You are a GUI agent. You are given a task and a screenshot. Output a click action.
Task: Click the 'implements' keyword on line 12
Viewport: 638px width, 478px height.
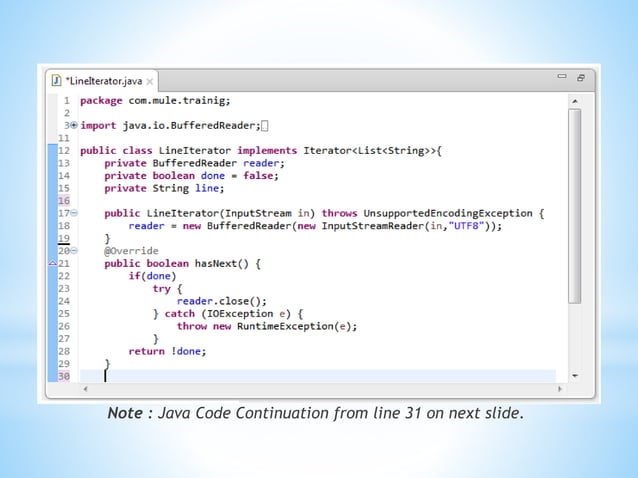pyautogui.click(x=267, y=151)
